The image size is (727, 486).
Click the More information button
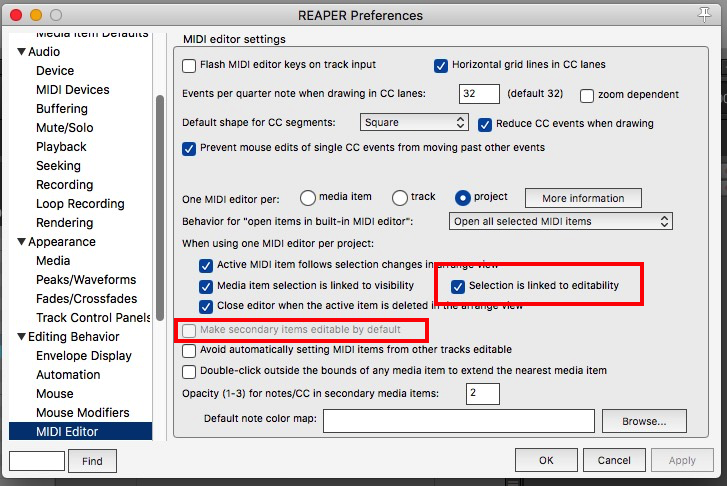pos(583,198)
